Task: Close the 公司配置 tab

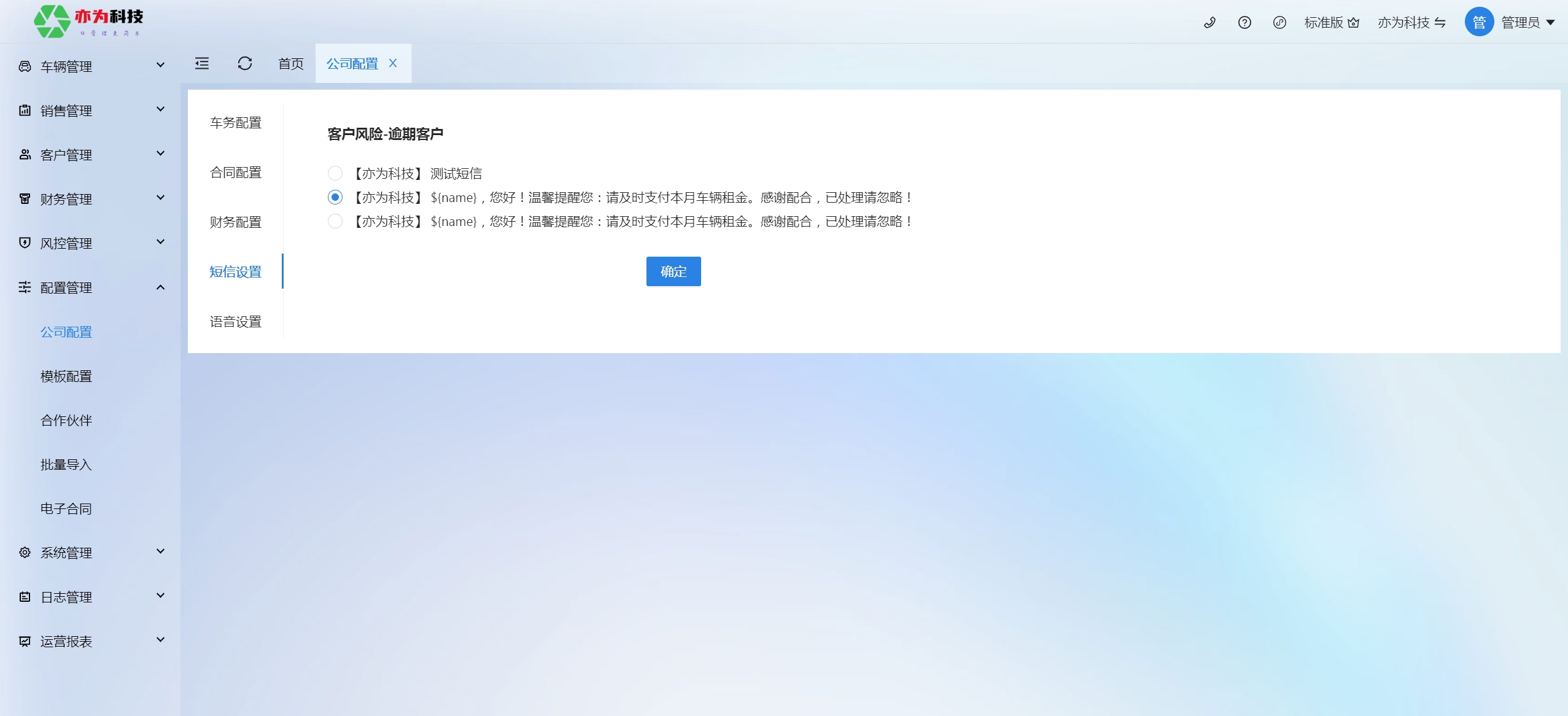Action: tap(393, 63)
